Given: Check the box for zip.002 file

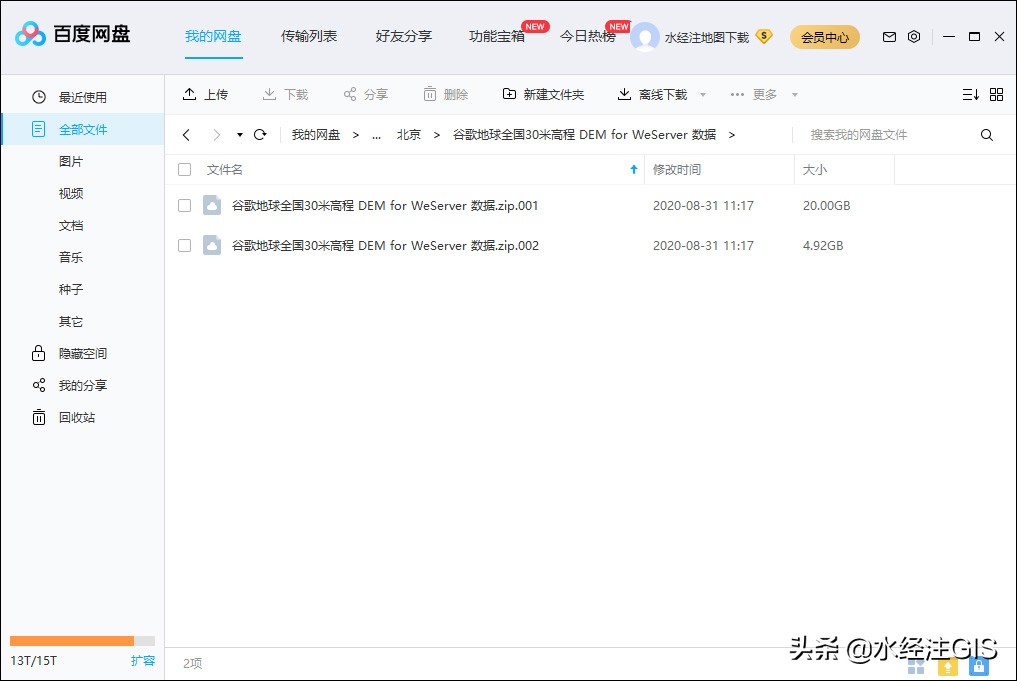Looking at the screenshot, I should (185, 246).
